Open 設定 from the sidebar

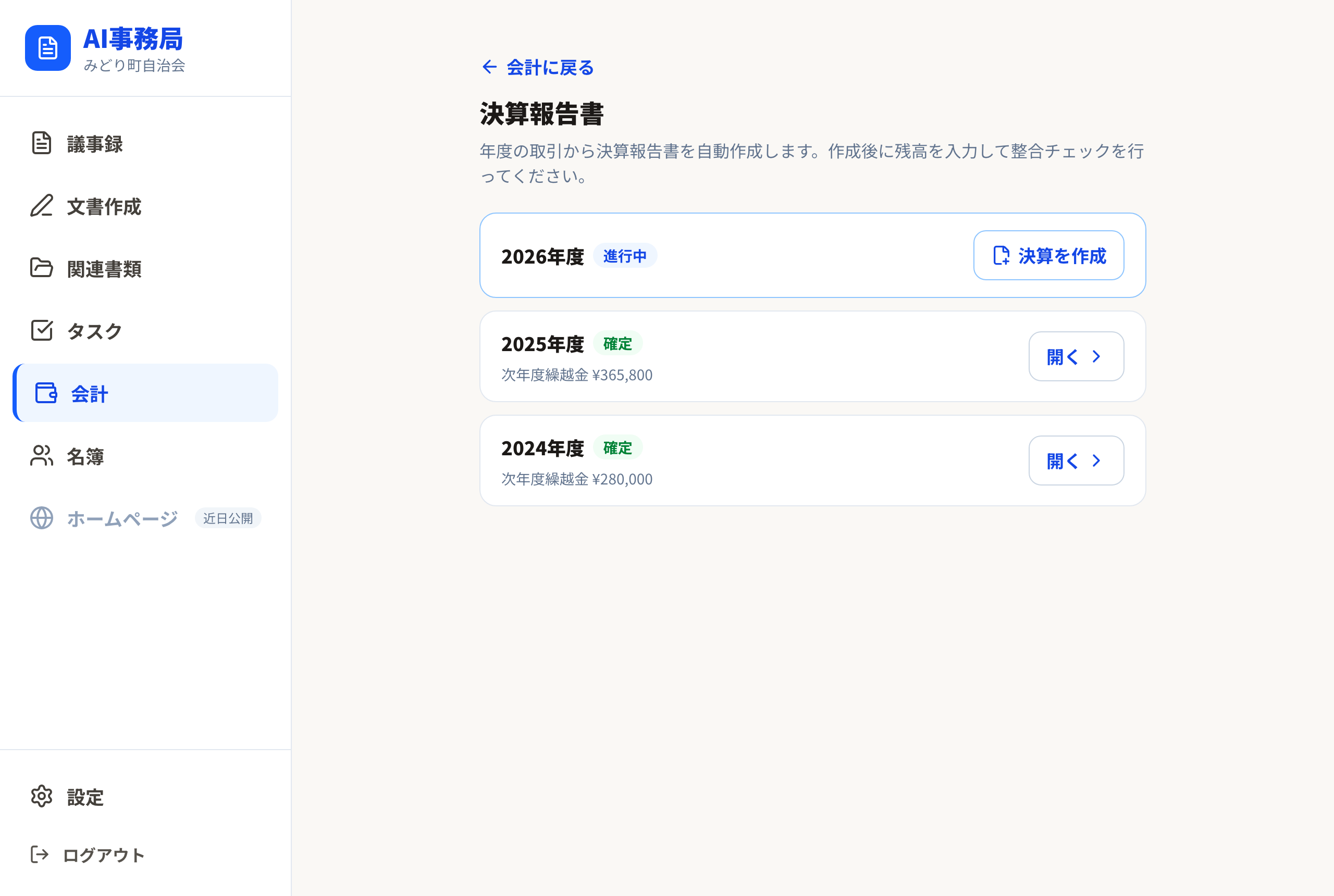[145, 797]
